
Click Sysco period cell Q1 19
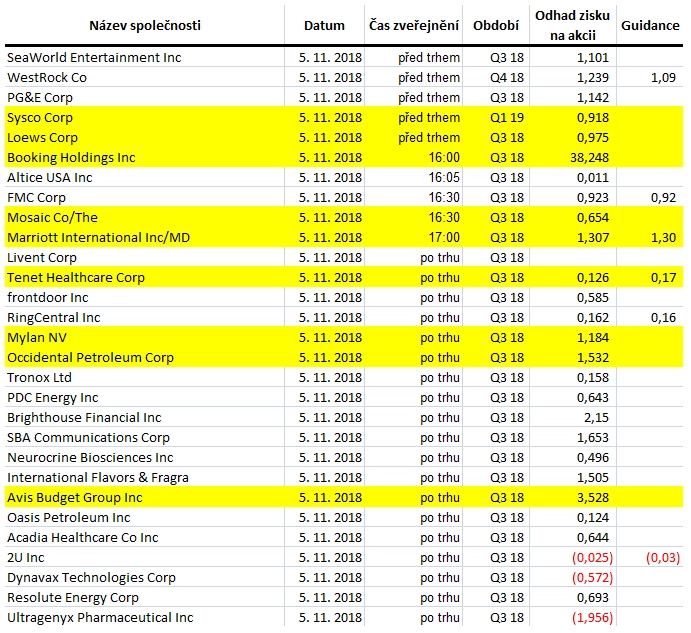click(507, 118)
